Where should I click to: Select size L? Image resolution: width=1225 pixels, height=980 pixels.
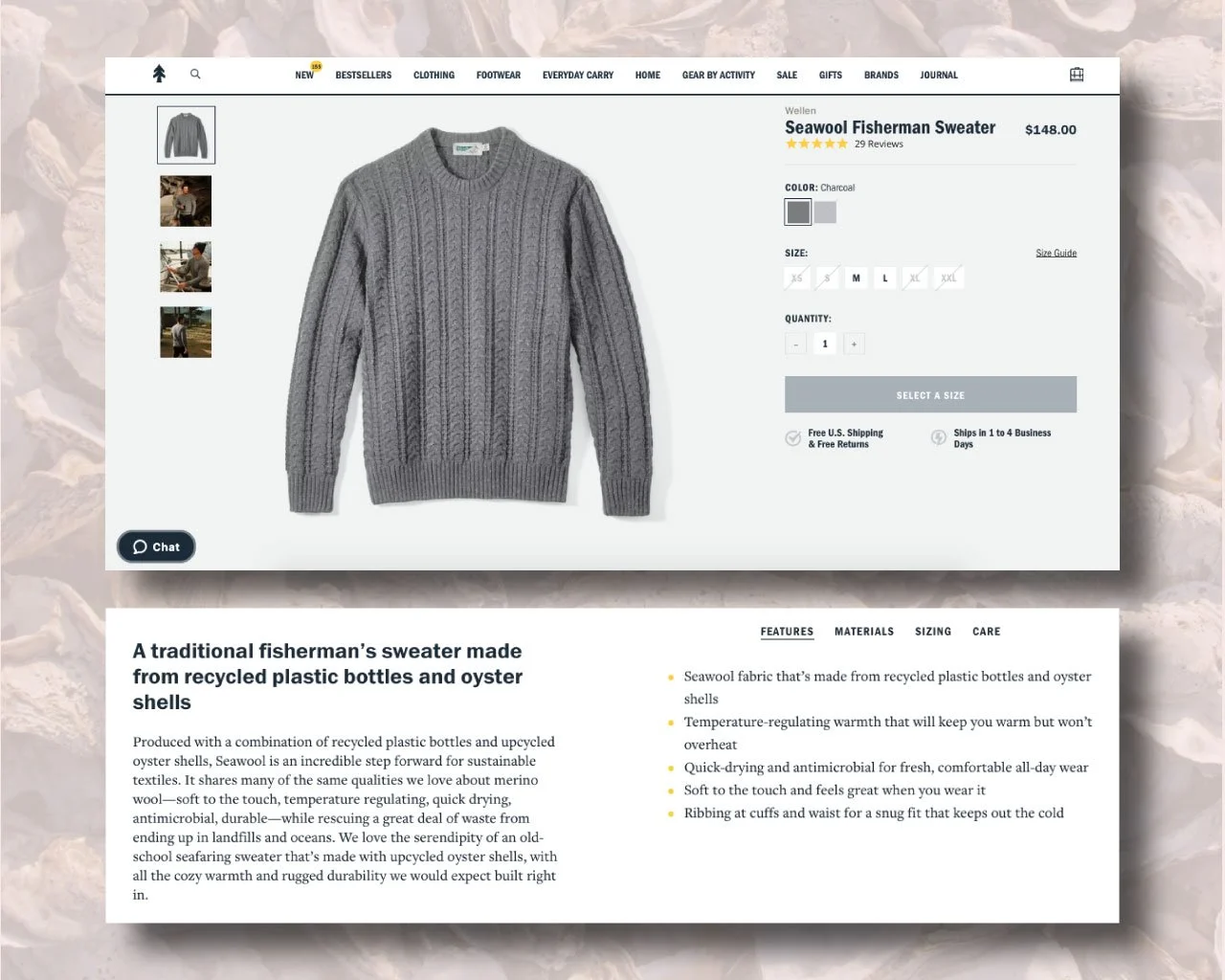coord(885,278)
